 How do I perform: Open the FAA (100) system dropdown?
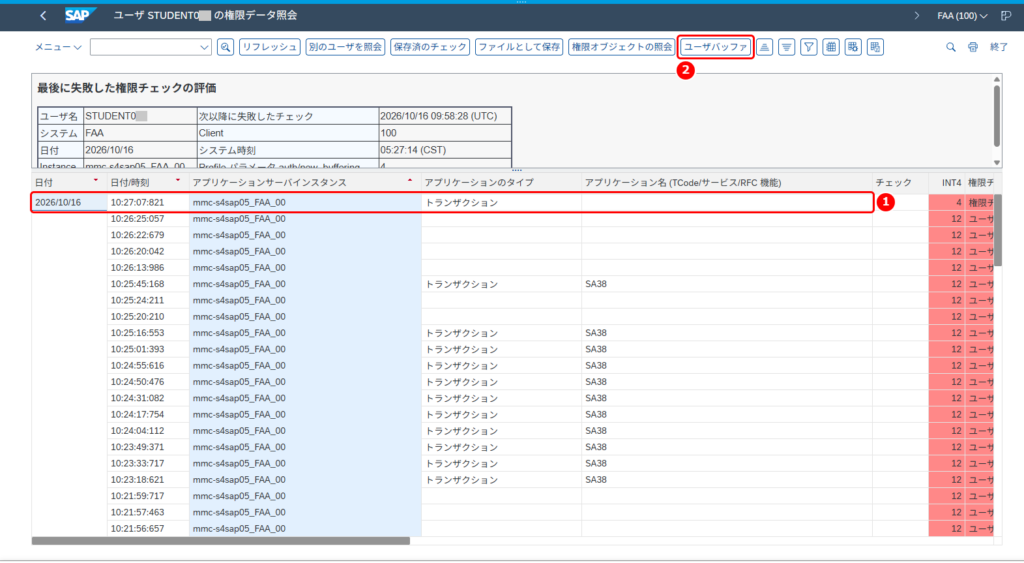[x=962, y=16]
